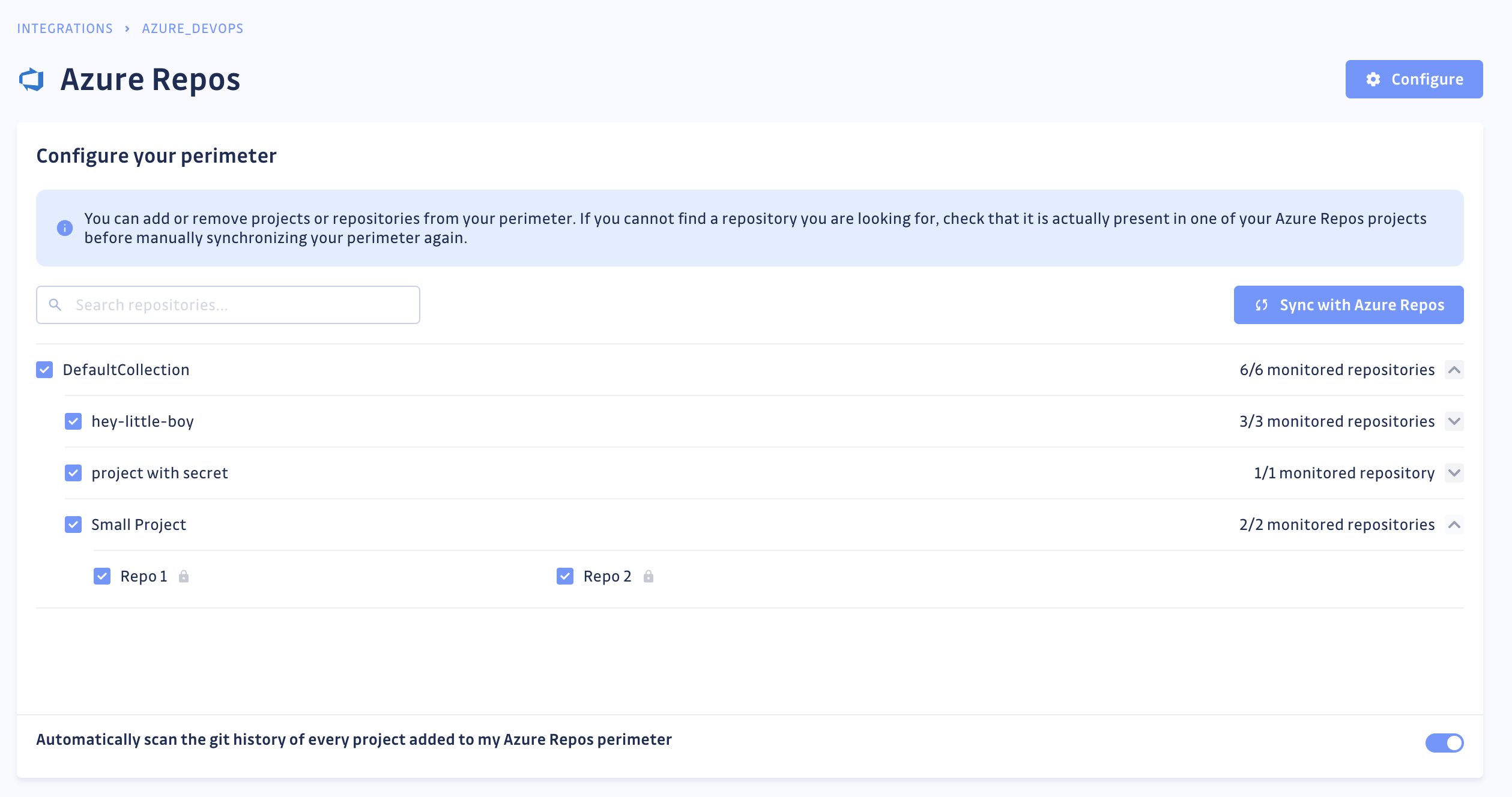The image size is (1512, 797).
Task: Uncheck the hey-little-boy project checkbox
Action: [x=73, y=421]
